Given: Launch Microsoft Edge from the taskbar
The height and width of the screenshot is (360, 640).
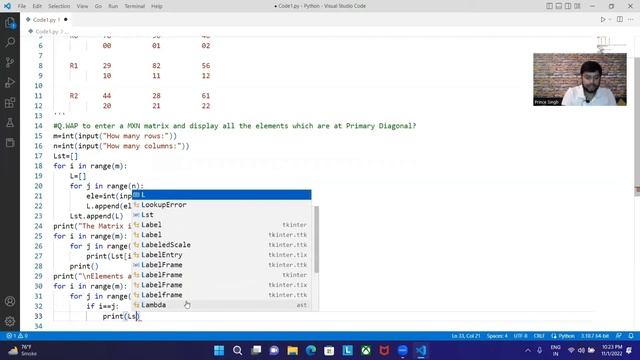Looking at the screenshot, I should click(x=311, y=351).
